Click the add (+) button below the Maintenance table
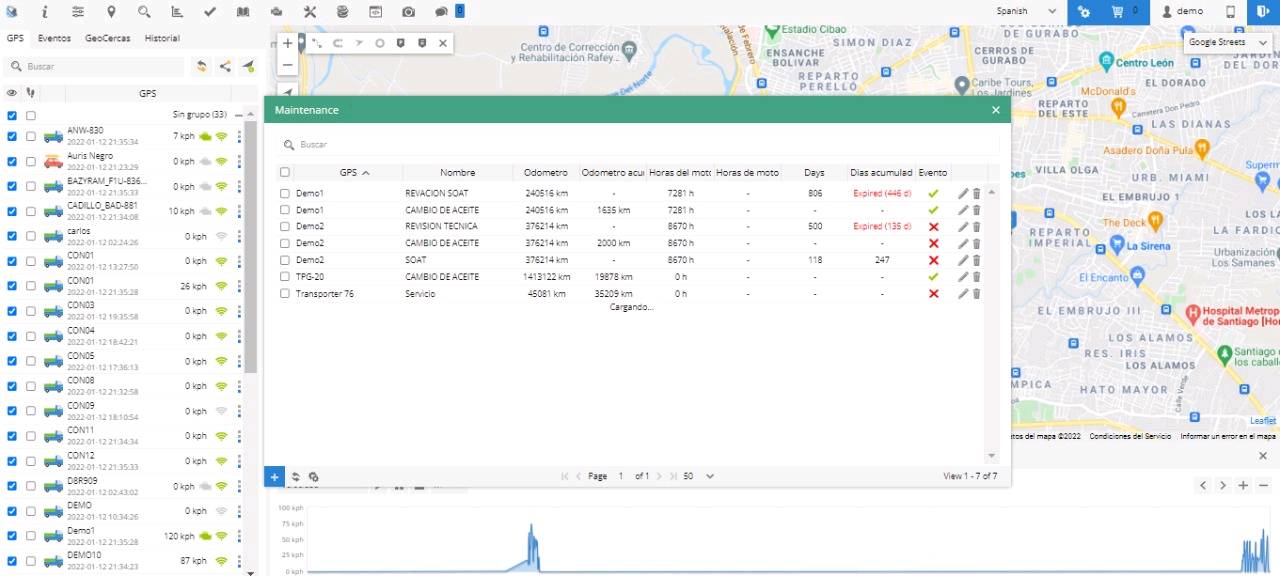The height and width of the screenshot is (576, 1280). 274,477
